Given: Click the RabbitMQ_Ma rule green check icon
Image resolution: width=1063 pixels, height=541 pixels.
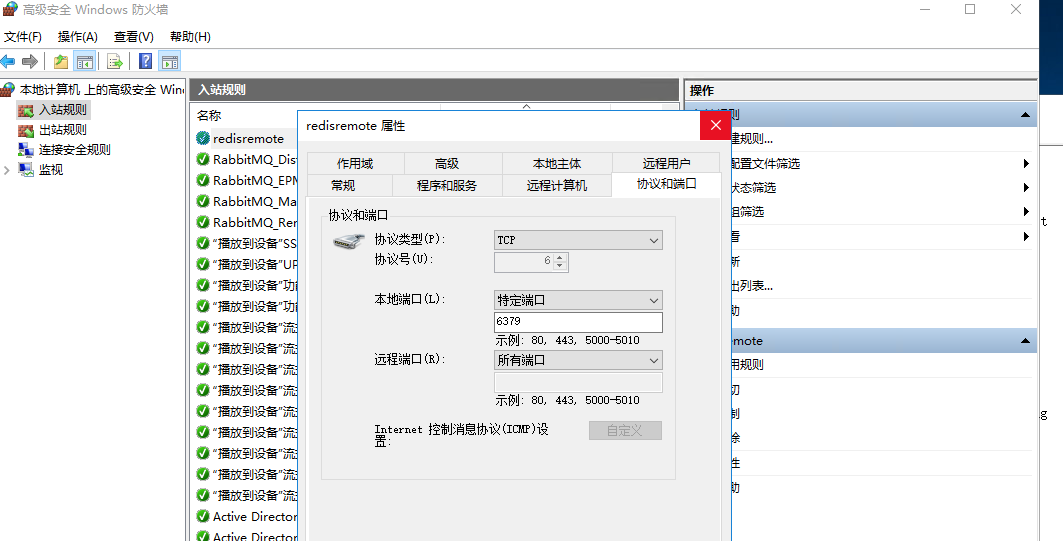Looking at the screenshot, I should point(203,201).
